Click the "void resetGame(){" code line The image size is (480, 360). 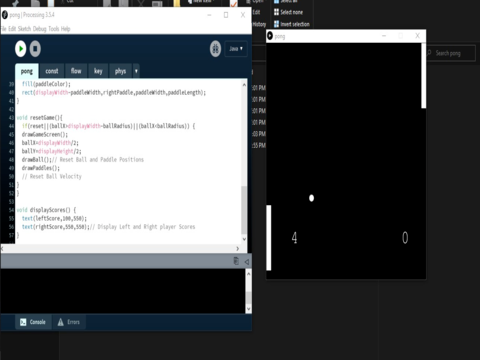[x=39, y=118]
